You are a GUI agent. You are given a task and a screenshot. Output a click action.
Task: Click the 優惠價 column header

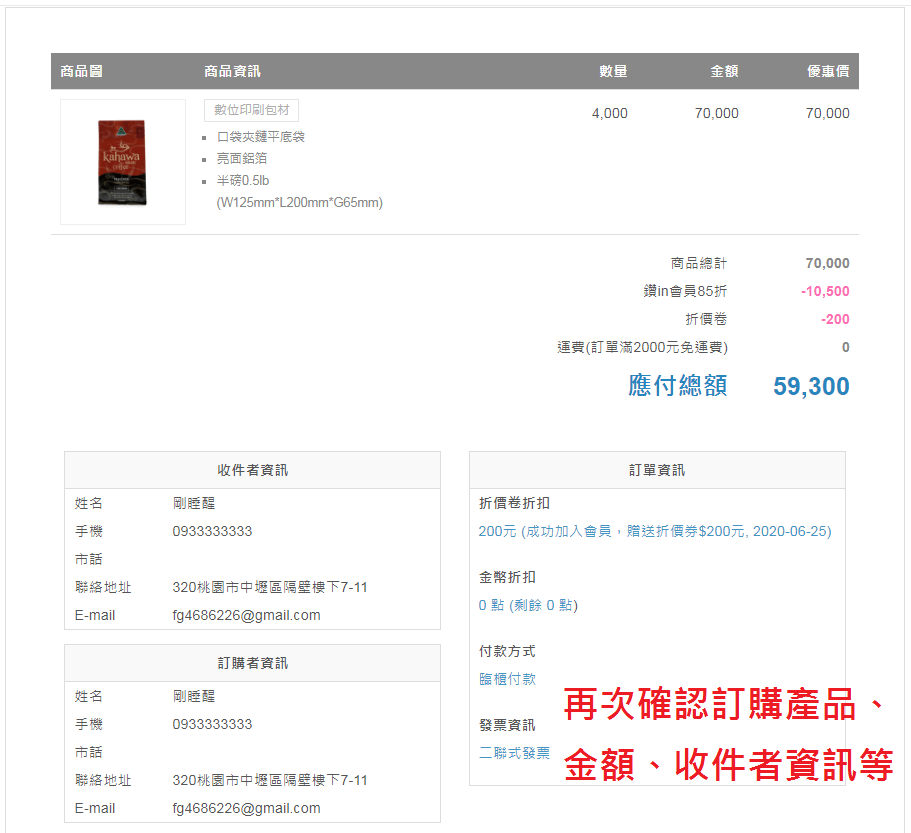828,71
